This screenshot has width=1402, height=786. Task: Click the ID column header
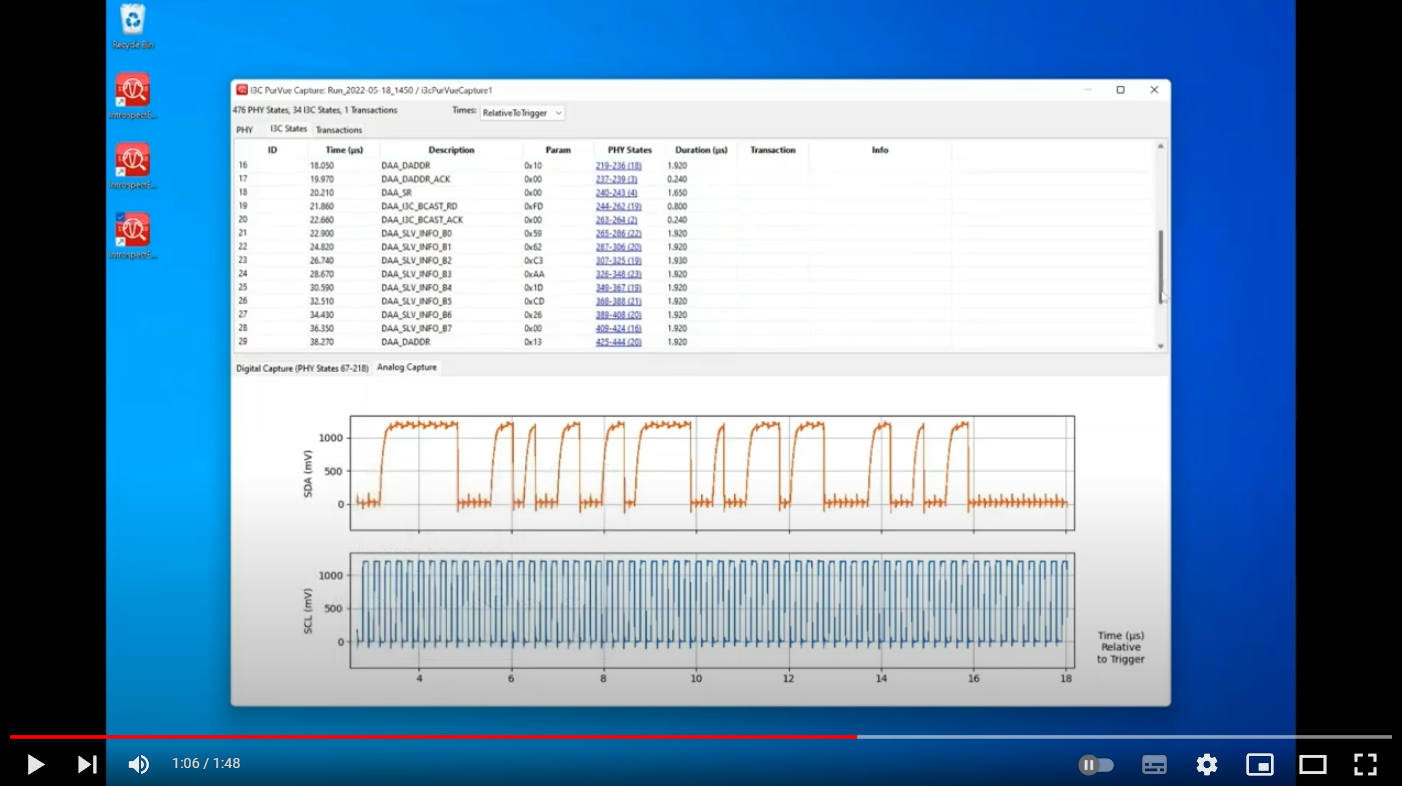click(x=272, y=150)
